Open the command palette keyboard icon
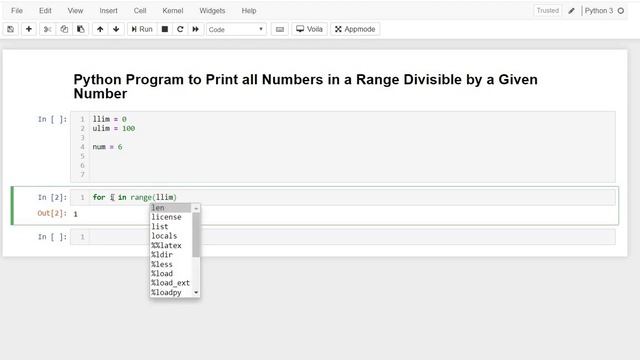 (x=280, y=29)
